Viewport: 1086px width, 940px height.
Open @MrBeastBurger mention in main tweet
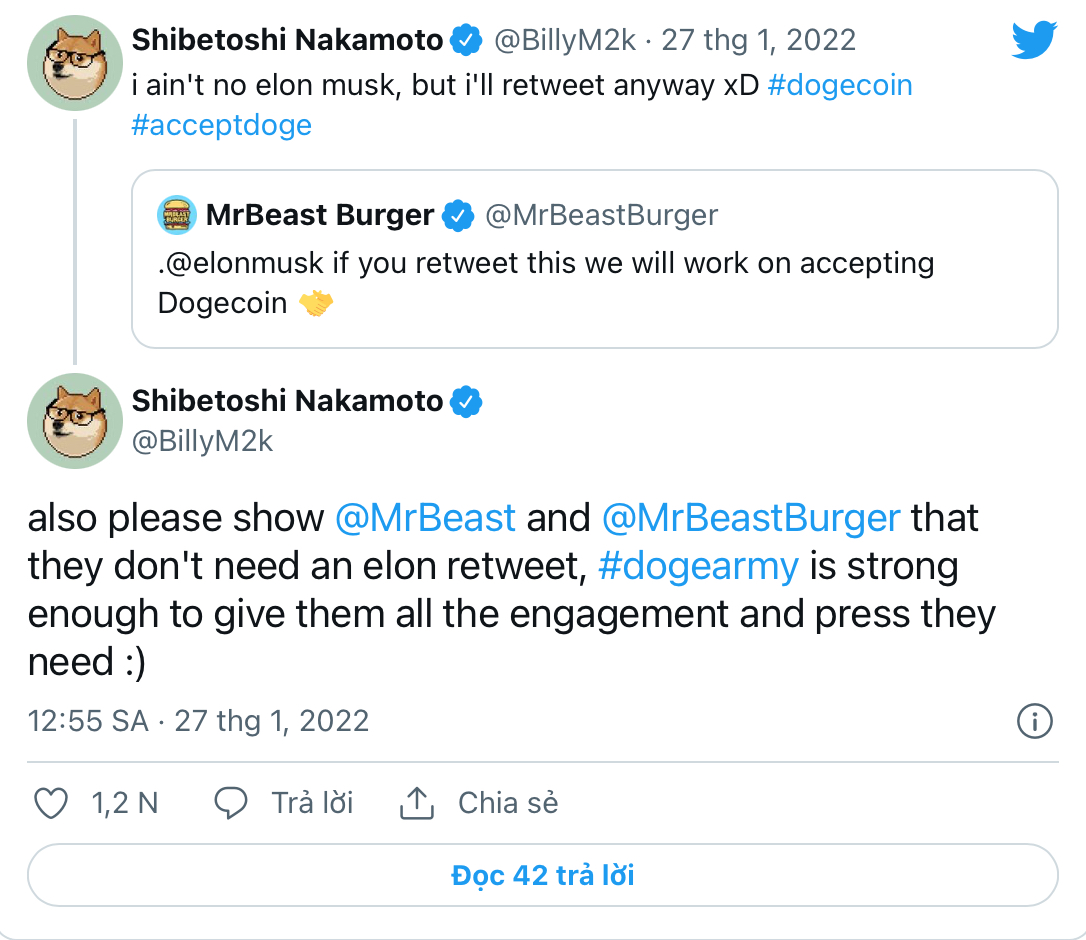coord(751,518)
